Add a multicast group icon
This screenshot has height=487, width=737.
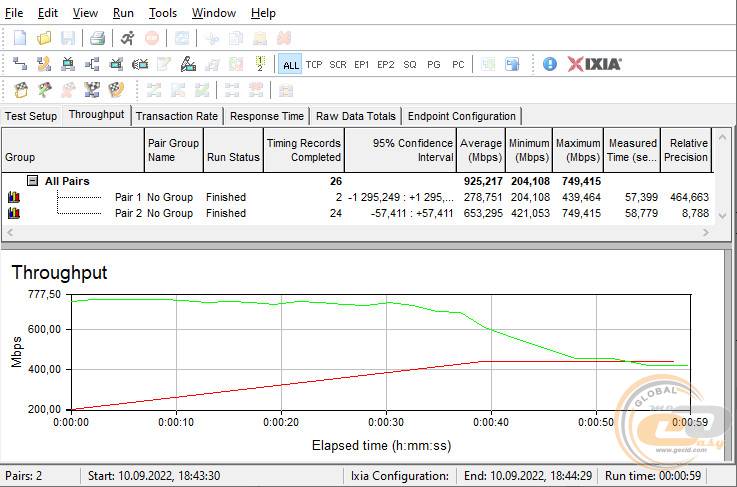(92, 64)
